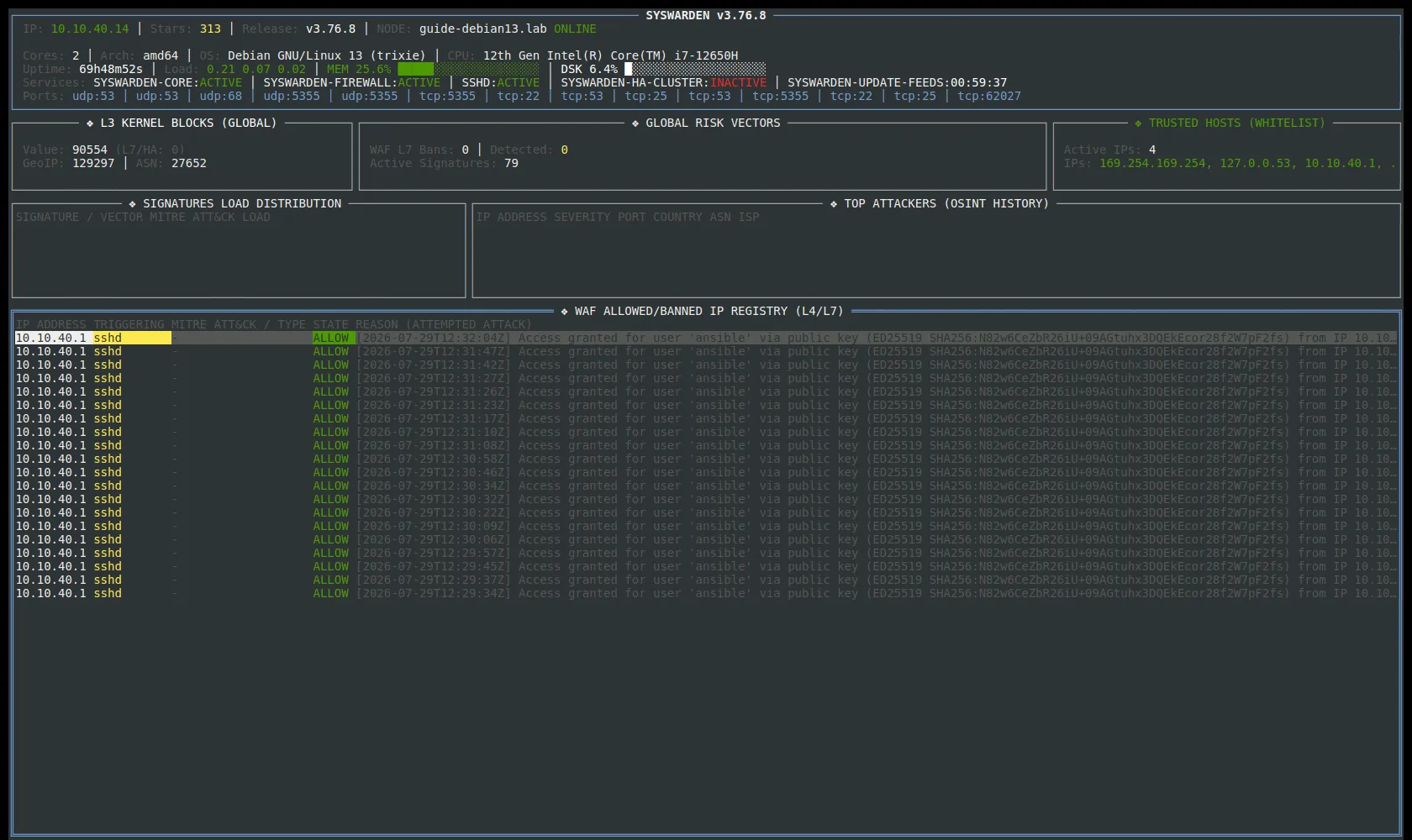The image size is (1412, 840).
Task: Click the Release value v3.76.8
Action: [x=330, y=29]
